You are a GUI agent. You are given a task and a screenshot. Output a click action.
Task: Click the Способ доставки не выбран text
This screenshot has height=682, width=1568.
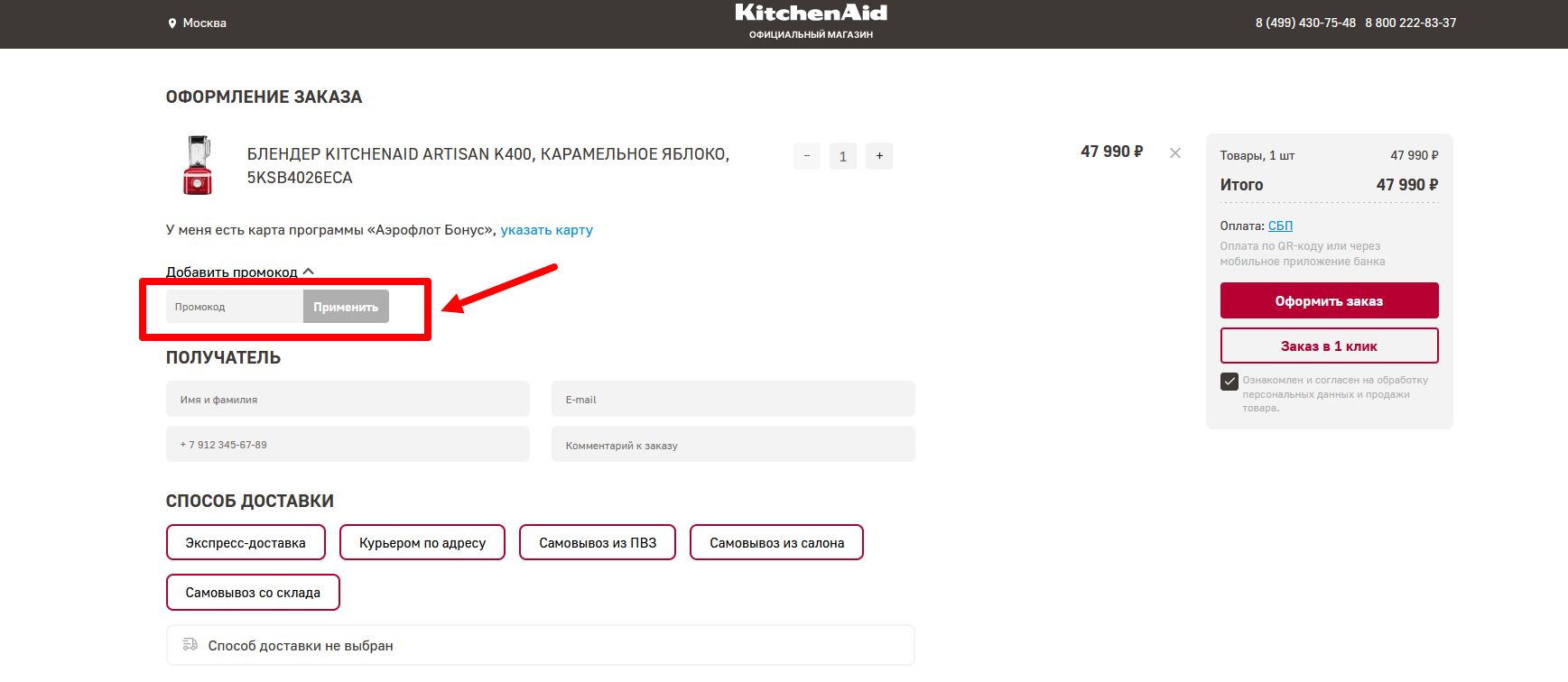301,646
